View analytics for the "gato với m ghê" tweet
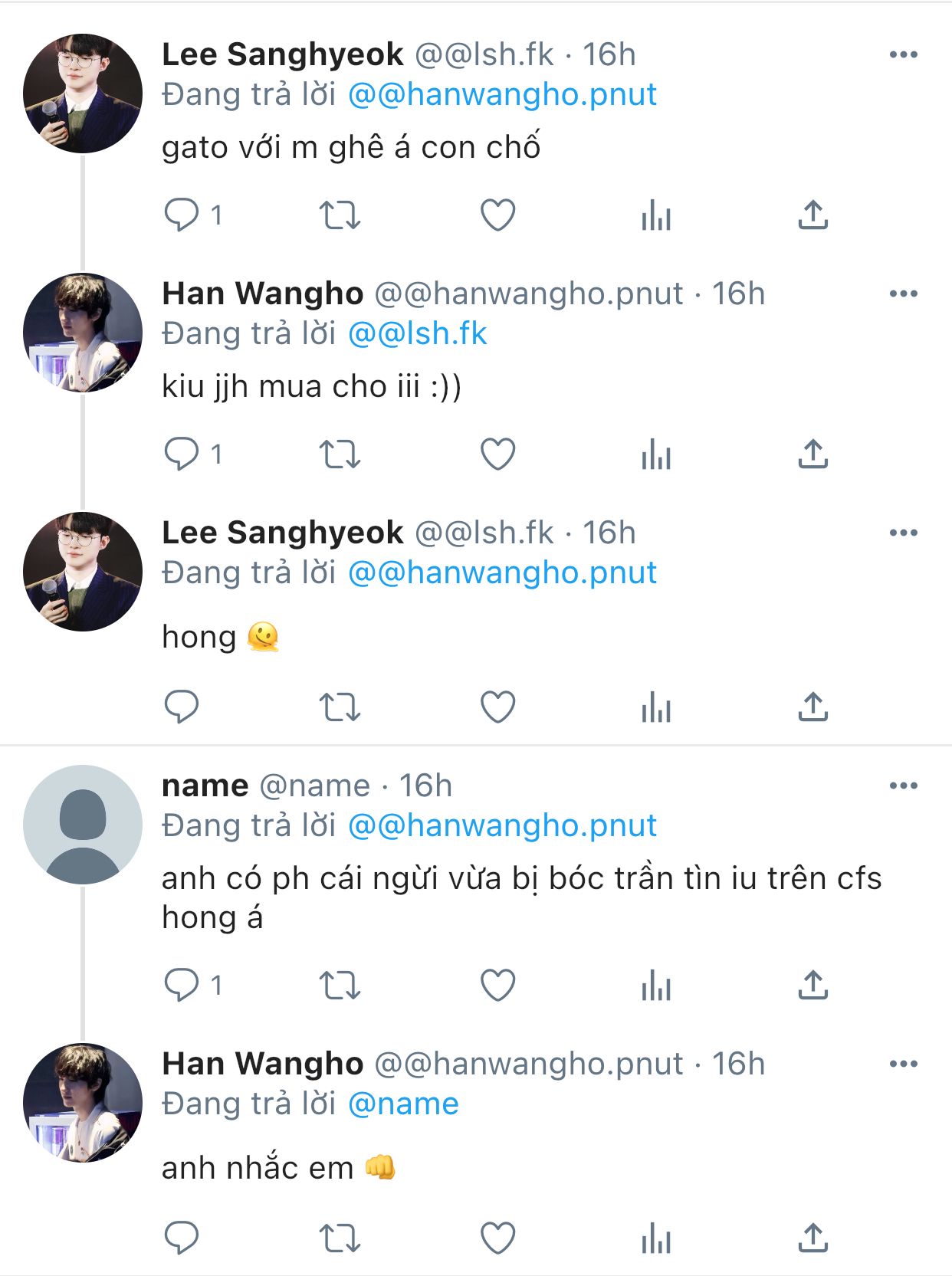952x1276 pixels. coord(656,215)
